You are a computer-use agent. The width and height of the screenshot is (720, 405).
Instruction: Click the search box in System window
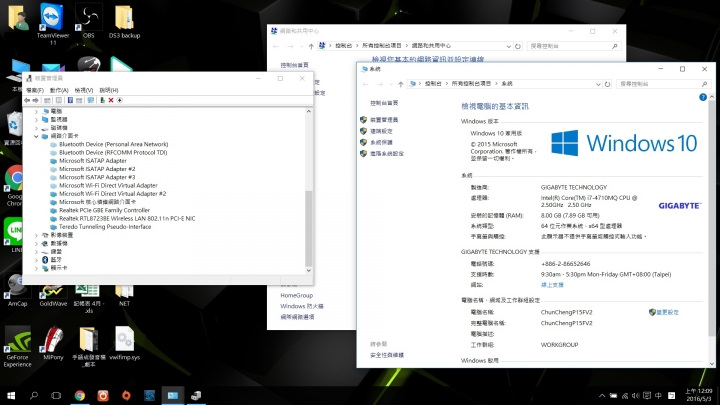[663, 84]
